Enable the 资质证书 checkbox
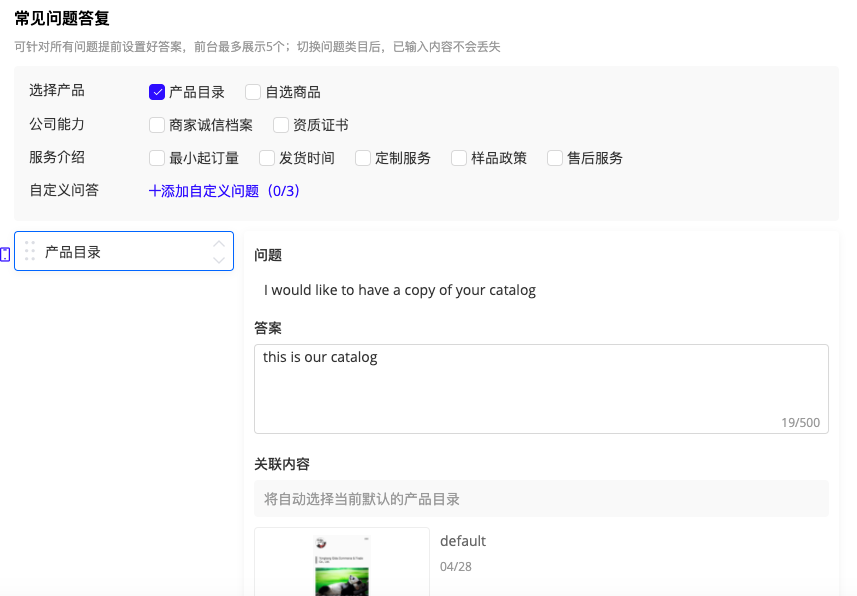 pos(279,124)
